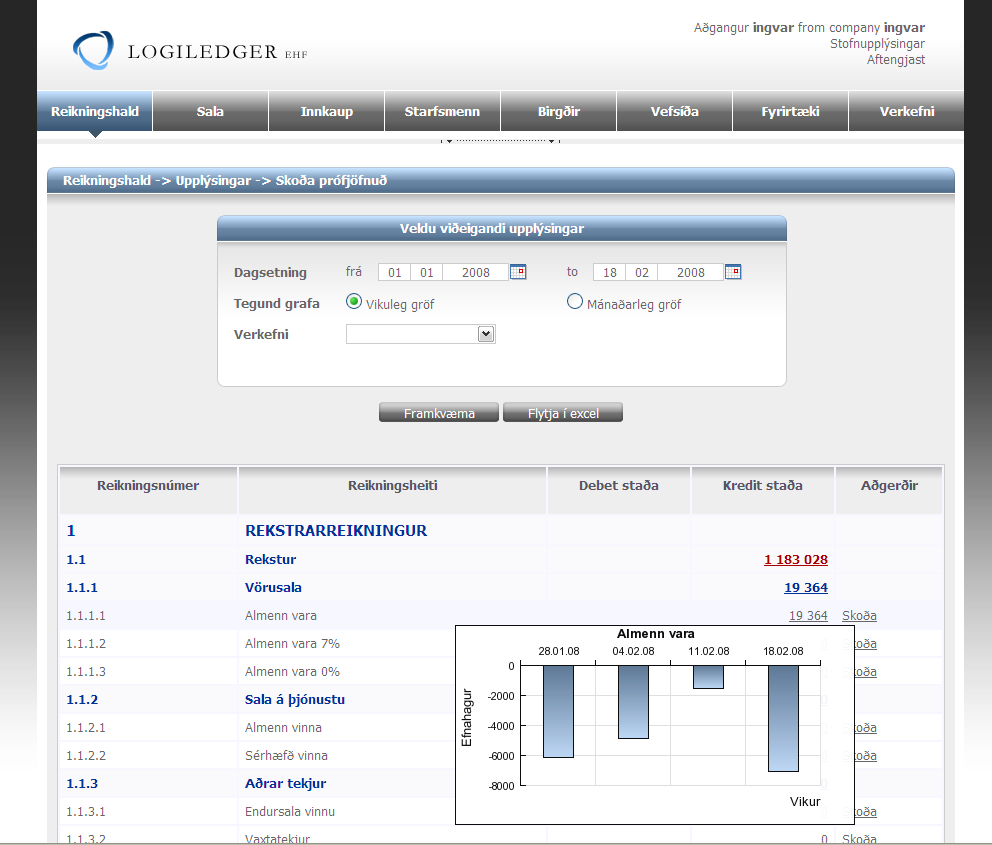The height and width of the screenshot is (845, 992).
Task: Select the Vikuleg gröf radio button
Action: click(354, 302)
